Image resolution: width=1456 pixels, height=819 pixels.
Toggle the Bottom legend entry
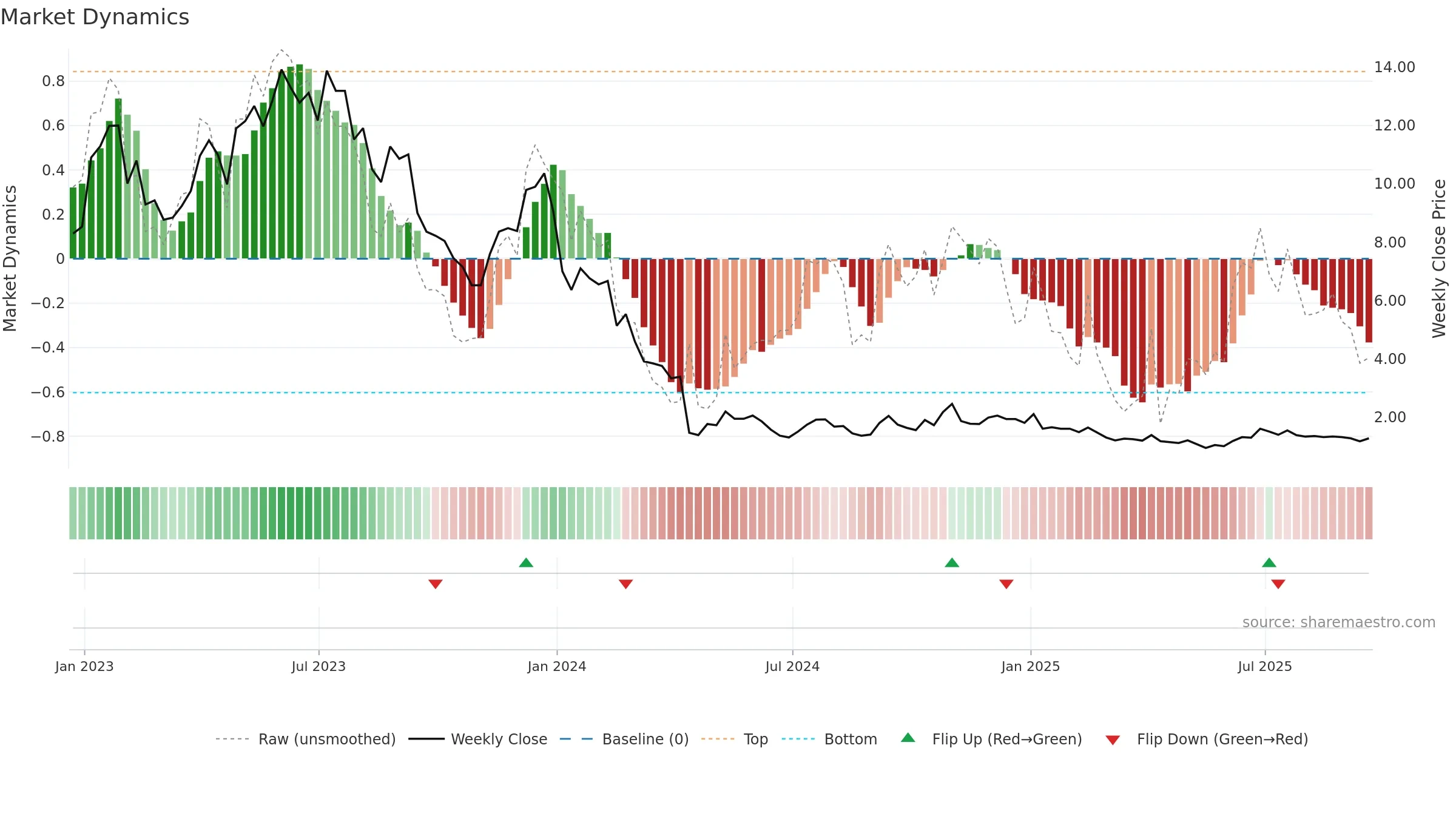(x=829, y=739)
